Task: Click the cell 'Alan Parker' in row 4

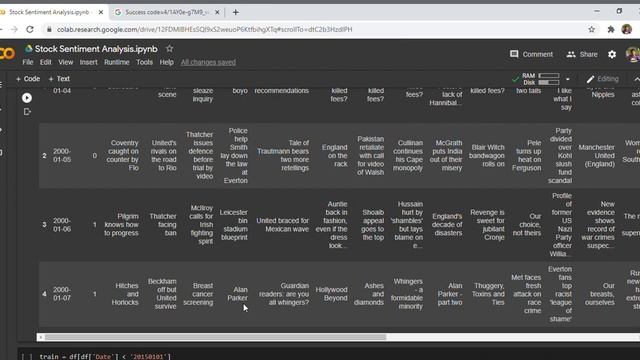Action: [x=238, y=294]
